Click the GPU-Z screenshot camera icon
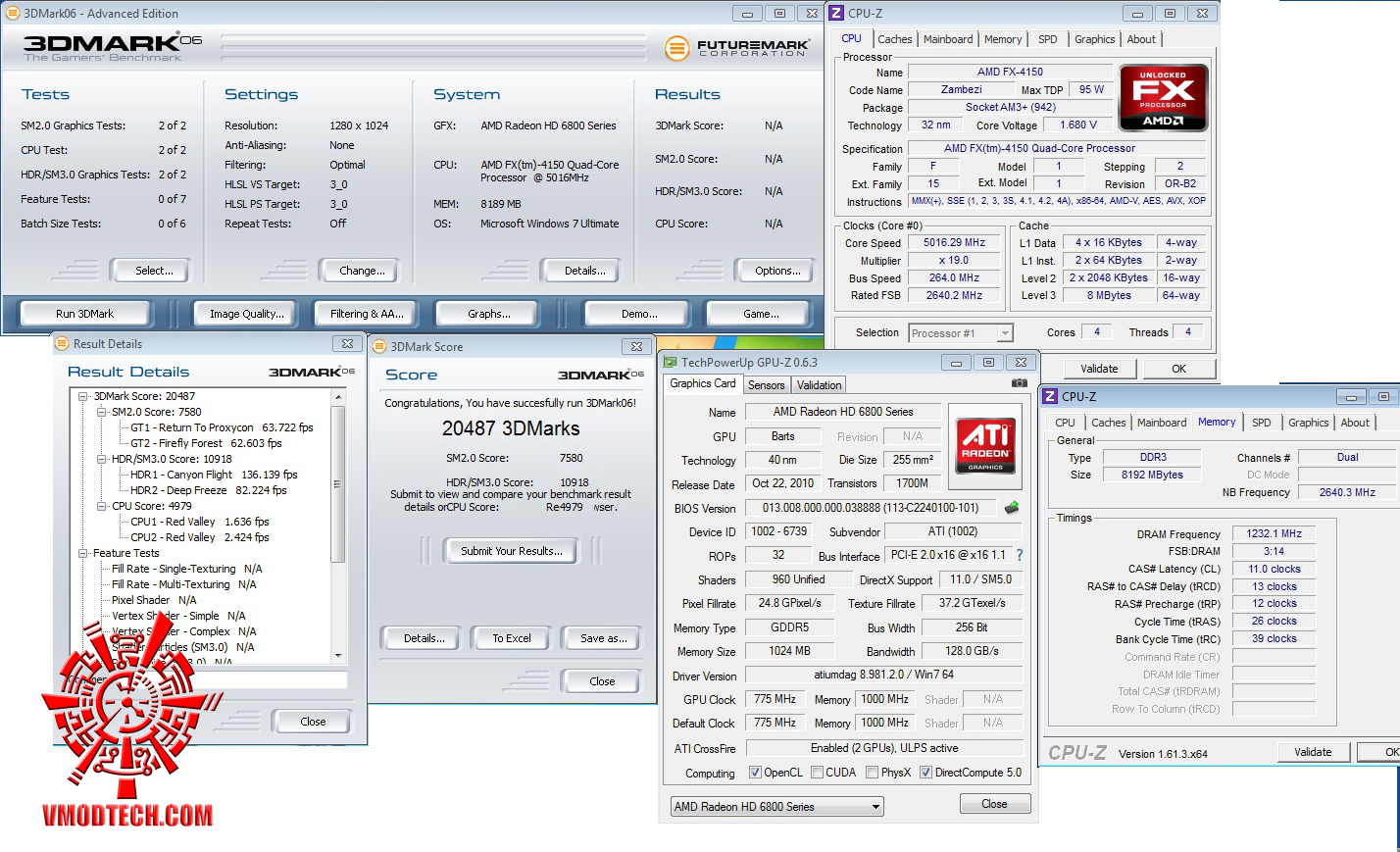This screenshot has height=852, width=1400. point(1020,382)
